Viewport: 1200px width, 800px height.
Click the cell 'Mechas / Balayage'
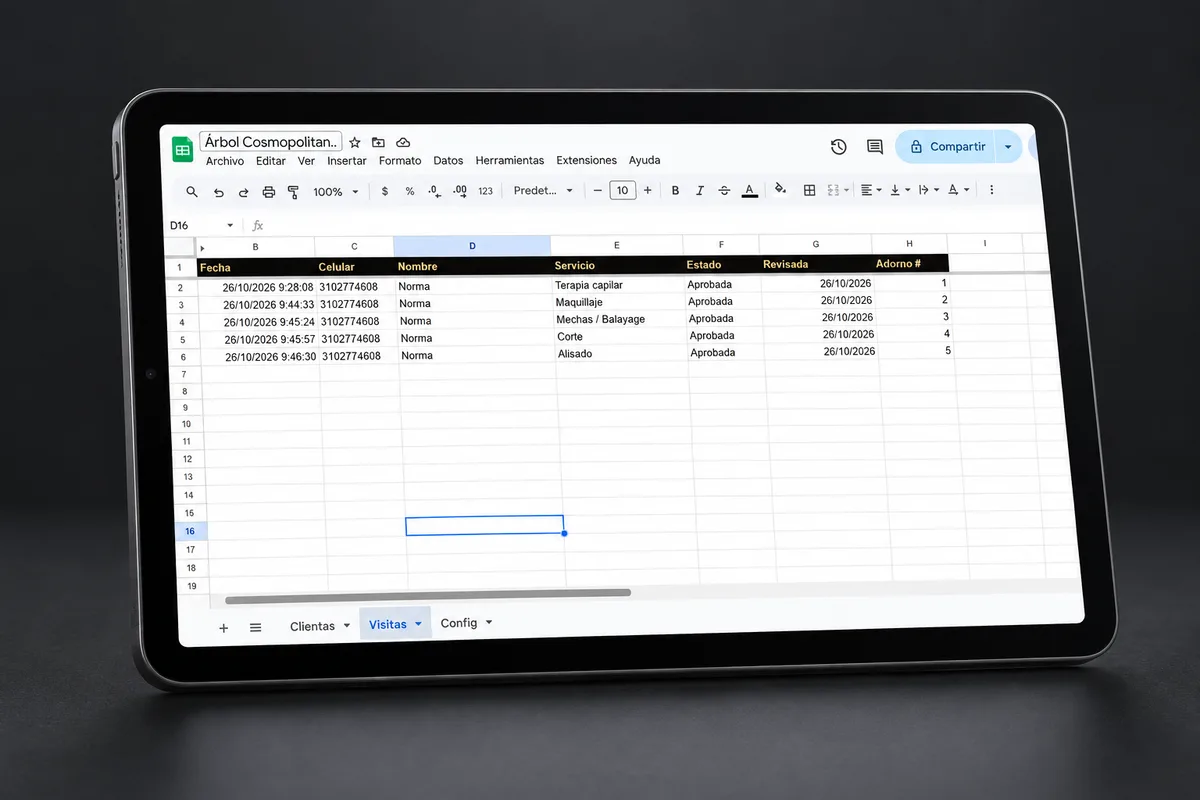[x=622, y=320]
